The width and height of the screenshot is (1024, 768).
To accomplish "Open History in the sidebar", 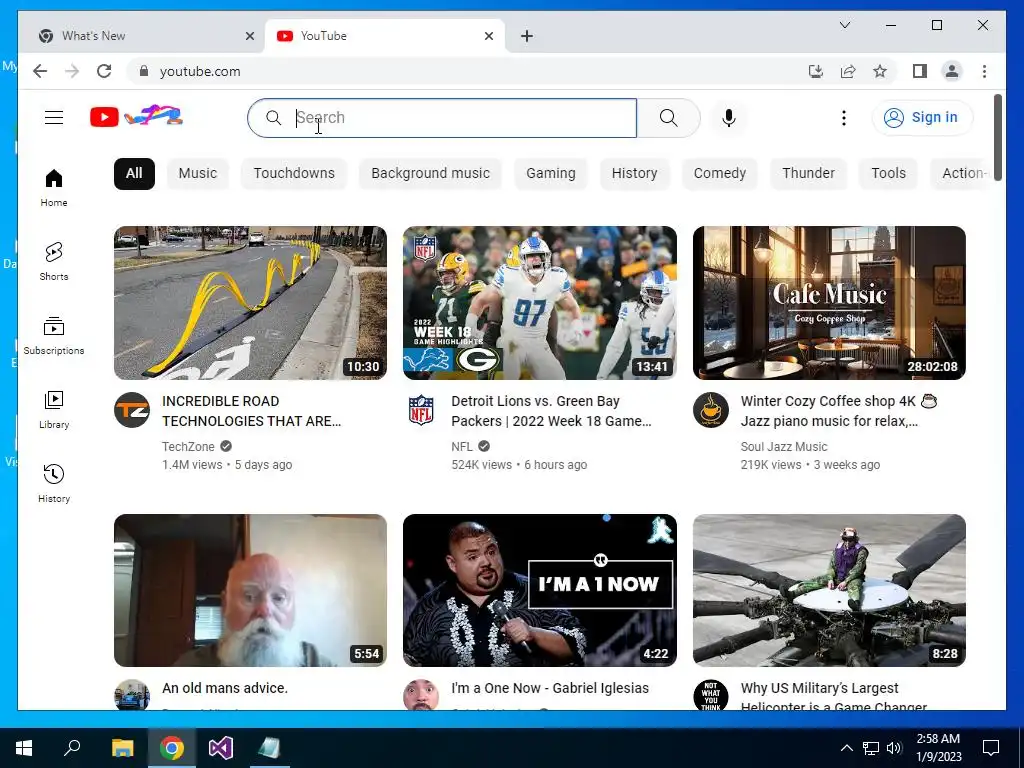I will pyautogui.click(x=54, y=484).
